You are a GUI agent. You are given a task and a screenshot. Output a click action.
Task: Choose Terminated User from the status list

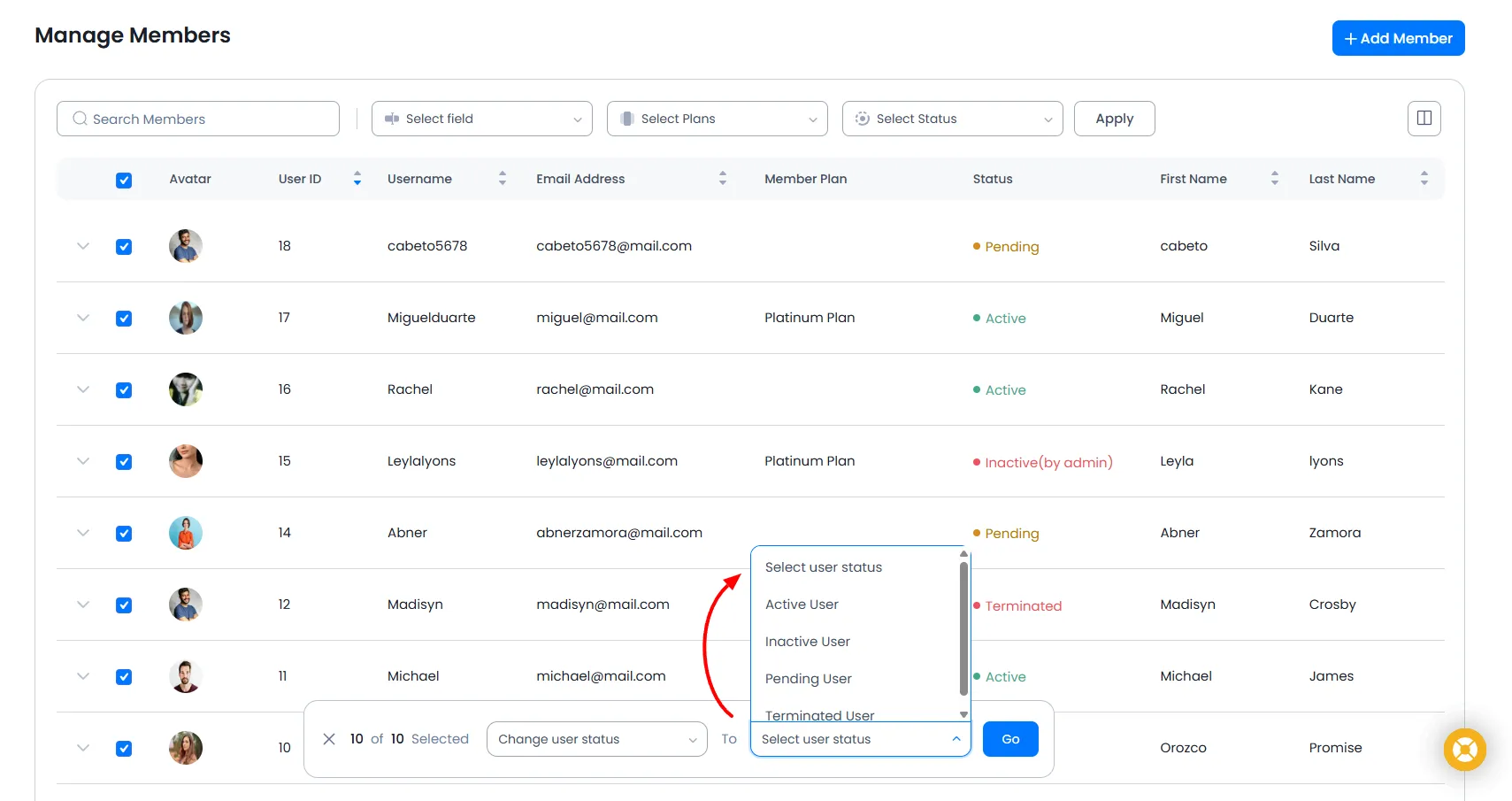(818, 713)
